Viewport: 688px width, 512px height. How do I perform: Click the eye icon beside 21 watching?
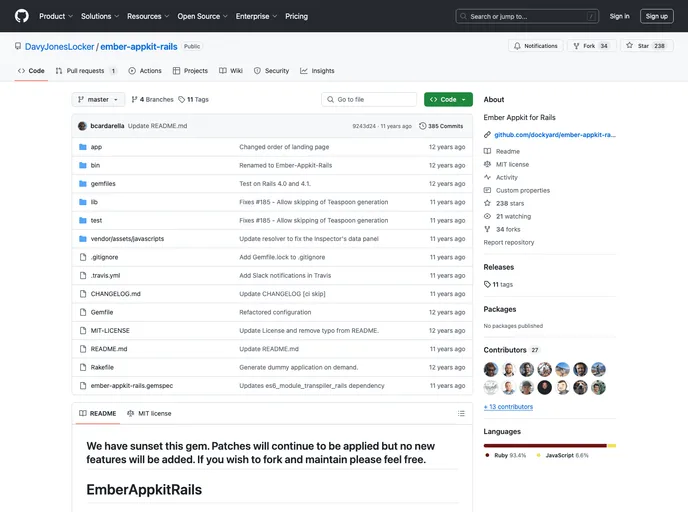click(x=487, y=216)
